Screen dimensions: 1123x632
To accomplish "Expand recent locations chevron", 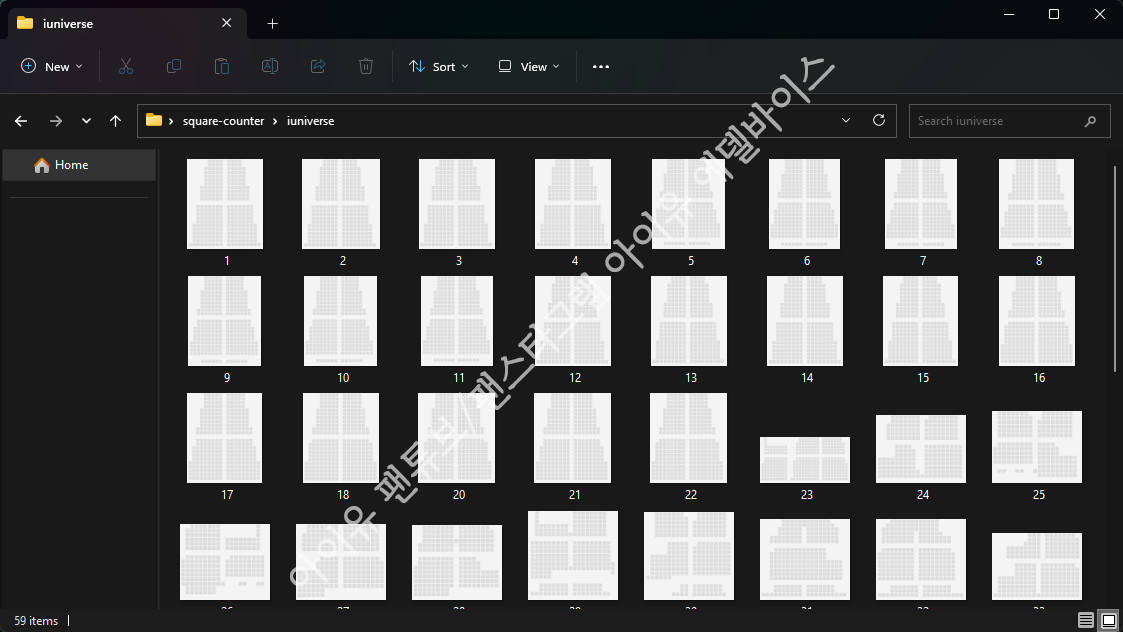I will click(x=86, y=121).
